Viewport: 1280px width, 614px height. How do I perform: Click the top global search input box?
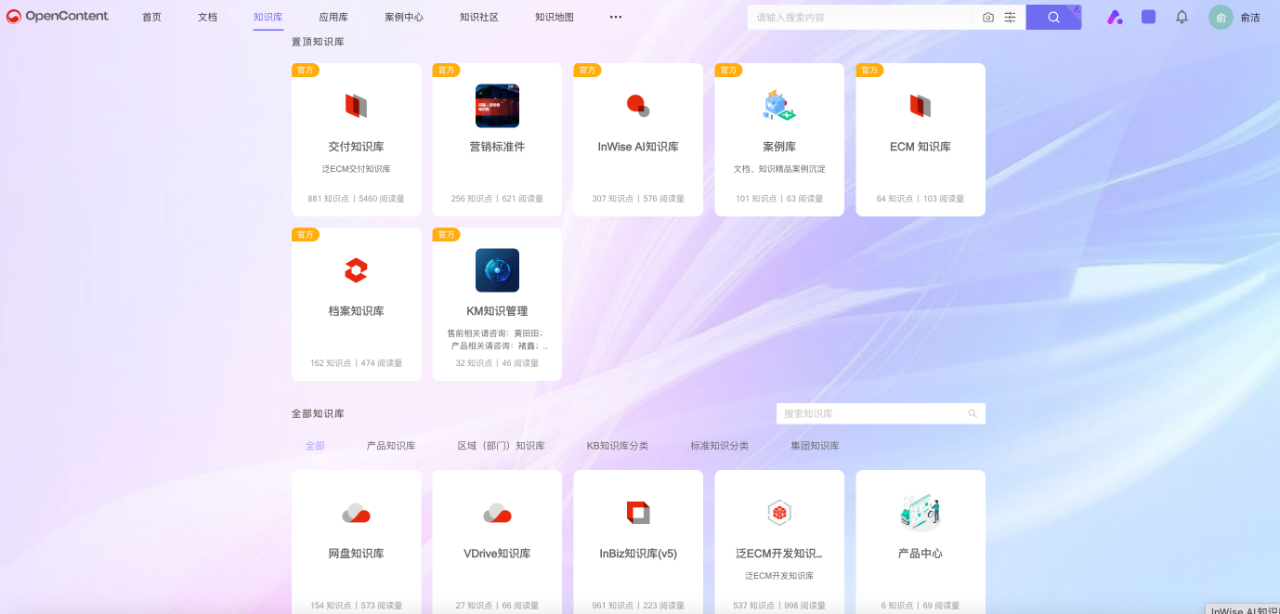pyautogui.click(x=860, y=17)
